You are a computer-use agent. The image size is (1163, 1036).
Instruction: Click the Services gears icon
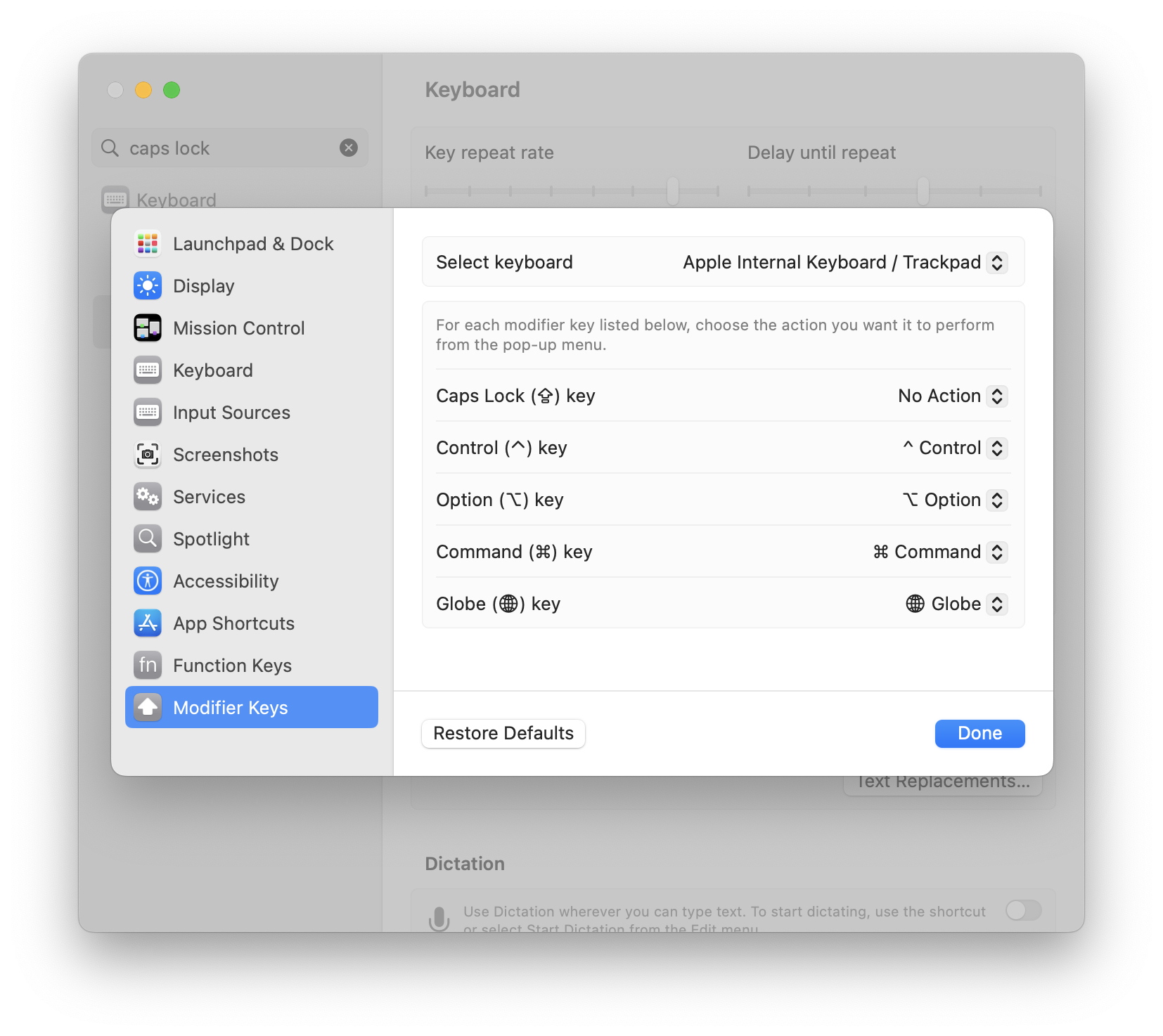click(x=148, y=497)
